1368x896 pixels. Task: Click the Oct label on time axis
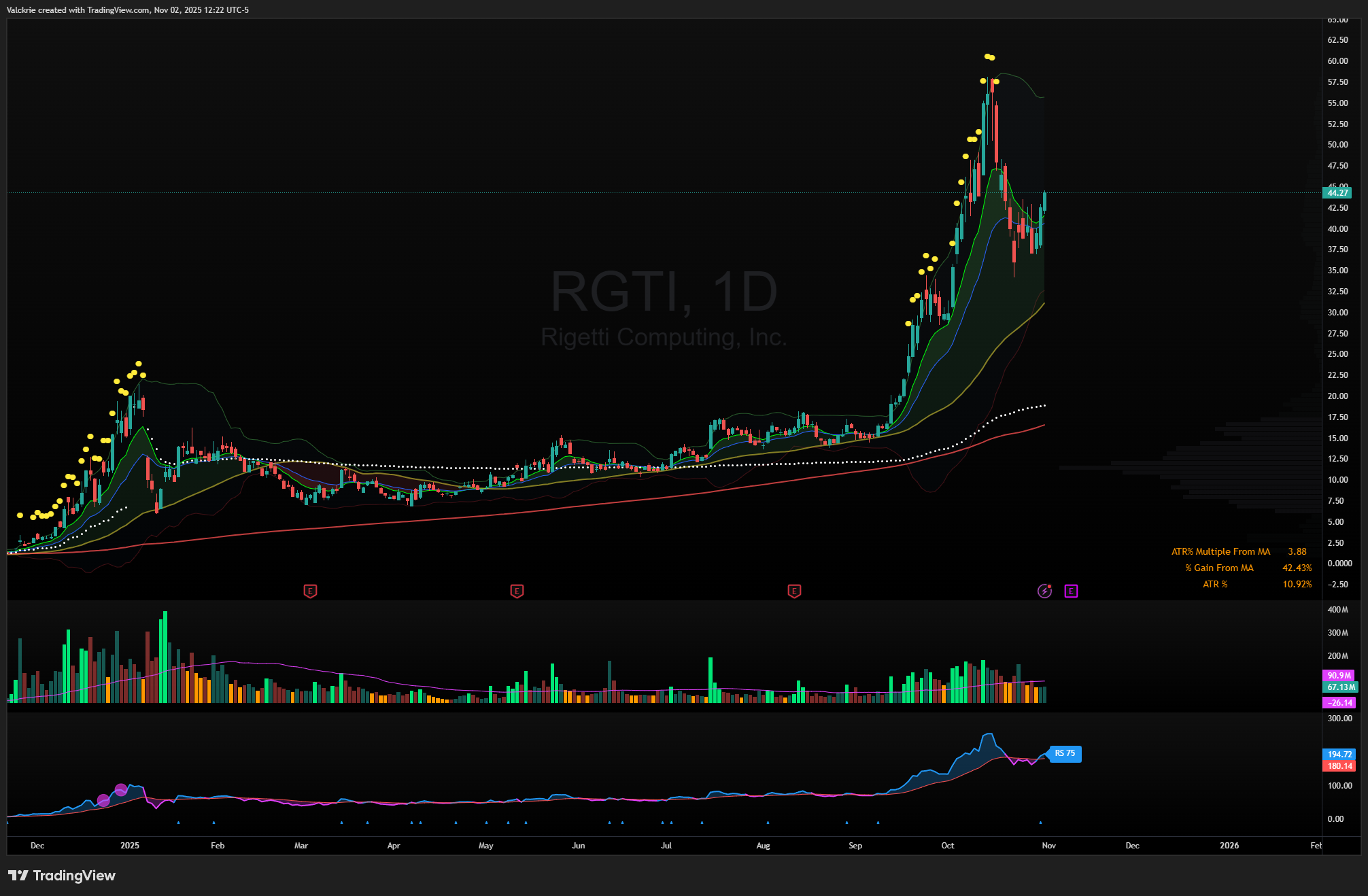pos(947,846)
